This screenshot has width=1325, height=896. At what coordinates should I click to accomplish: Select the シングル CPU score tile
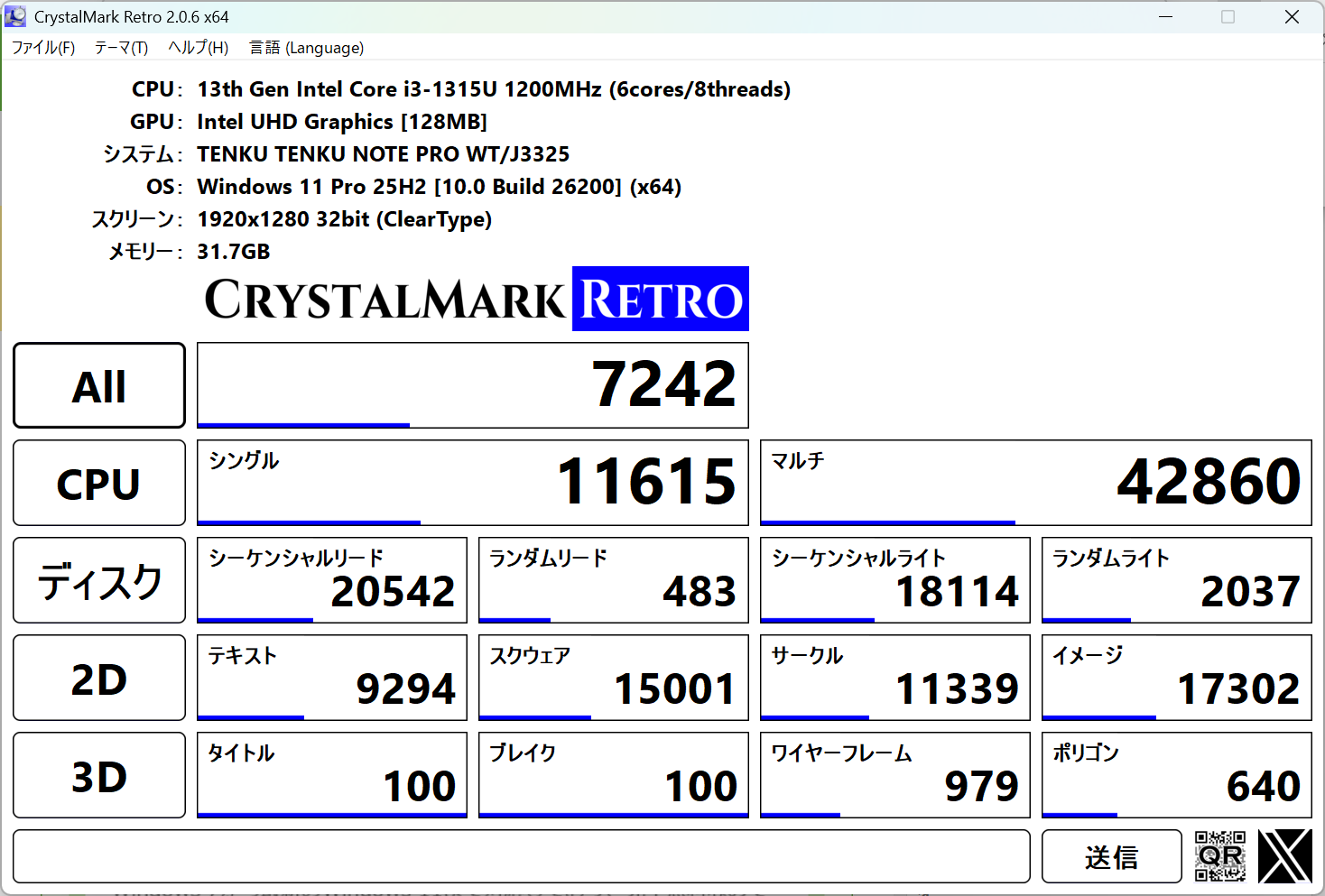[472, 483]
